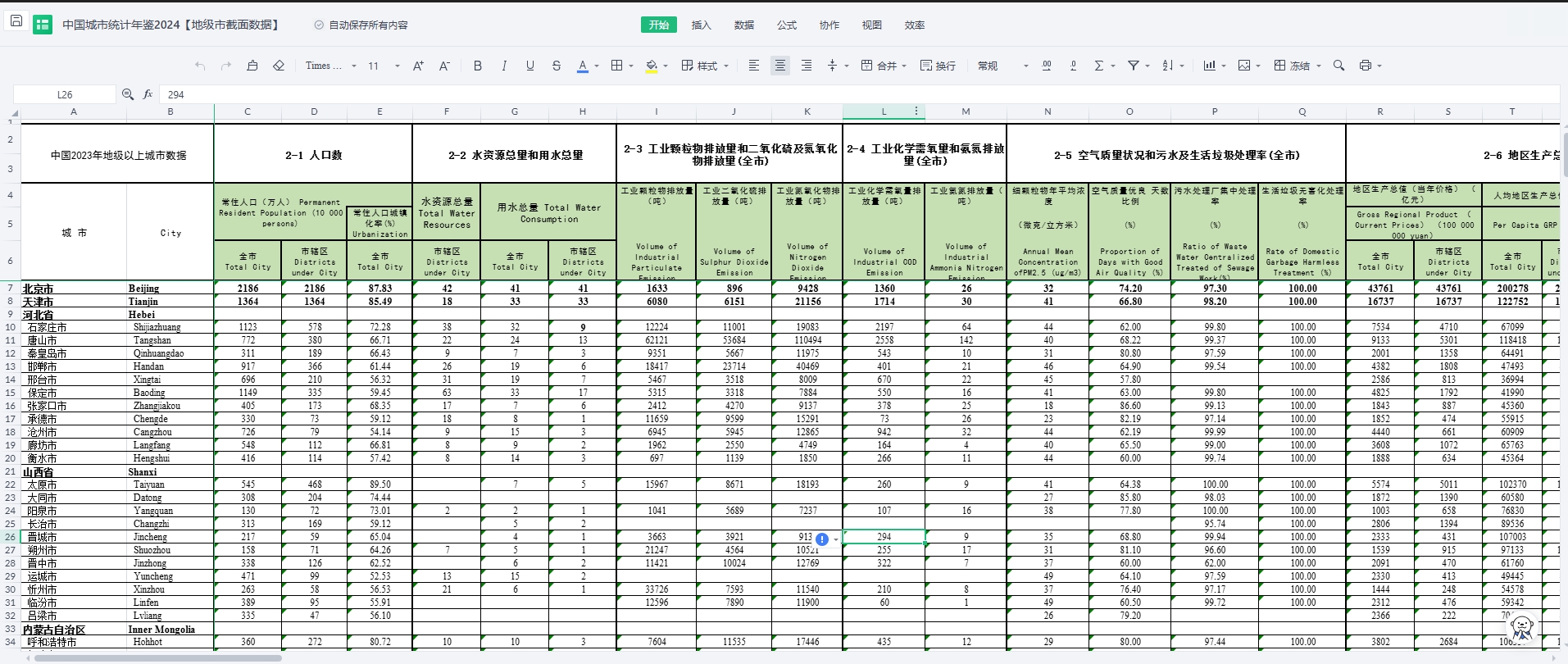Expand the font color dropdown arrow

click(597, 66)
